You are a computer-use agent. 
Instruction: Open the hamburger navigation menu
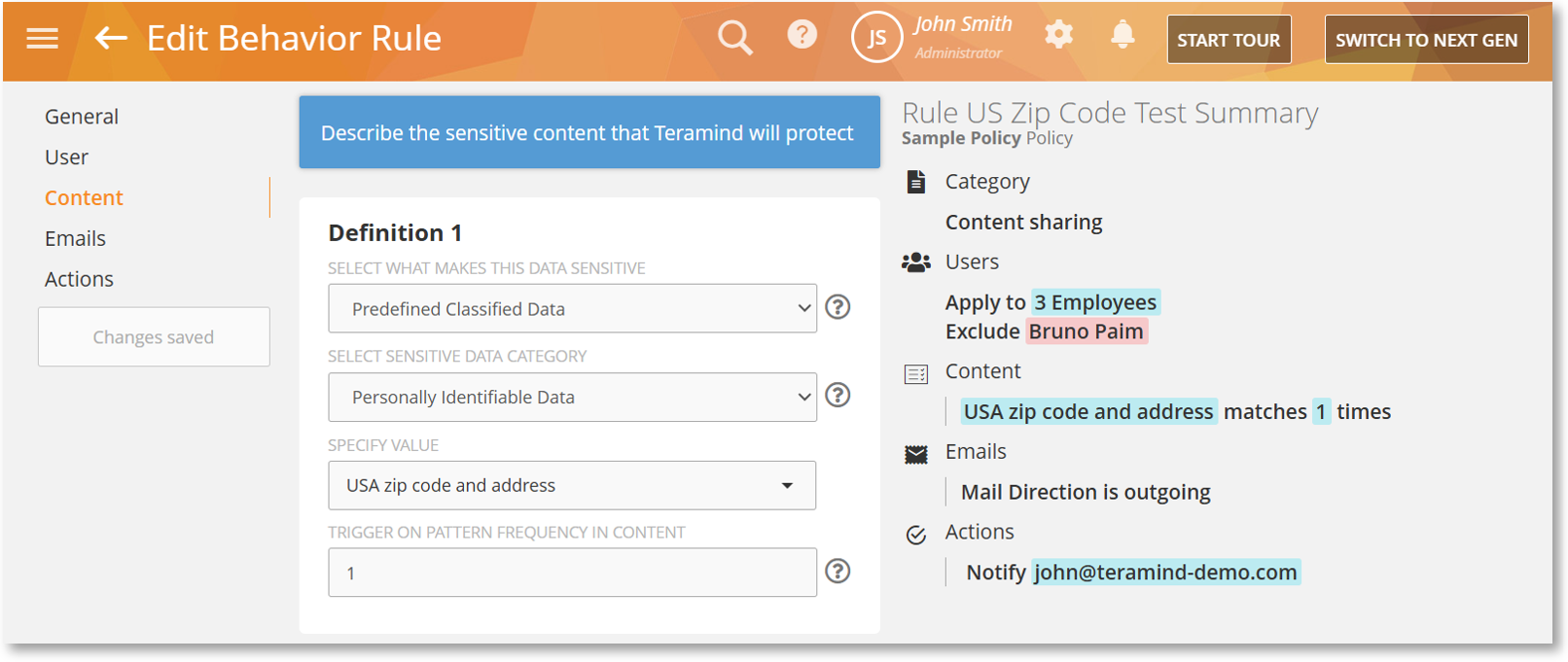point(42,39)
